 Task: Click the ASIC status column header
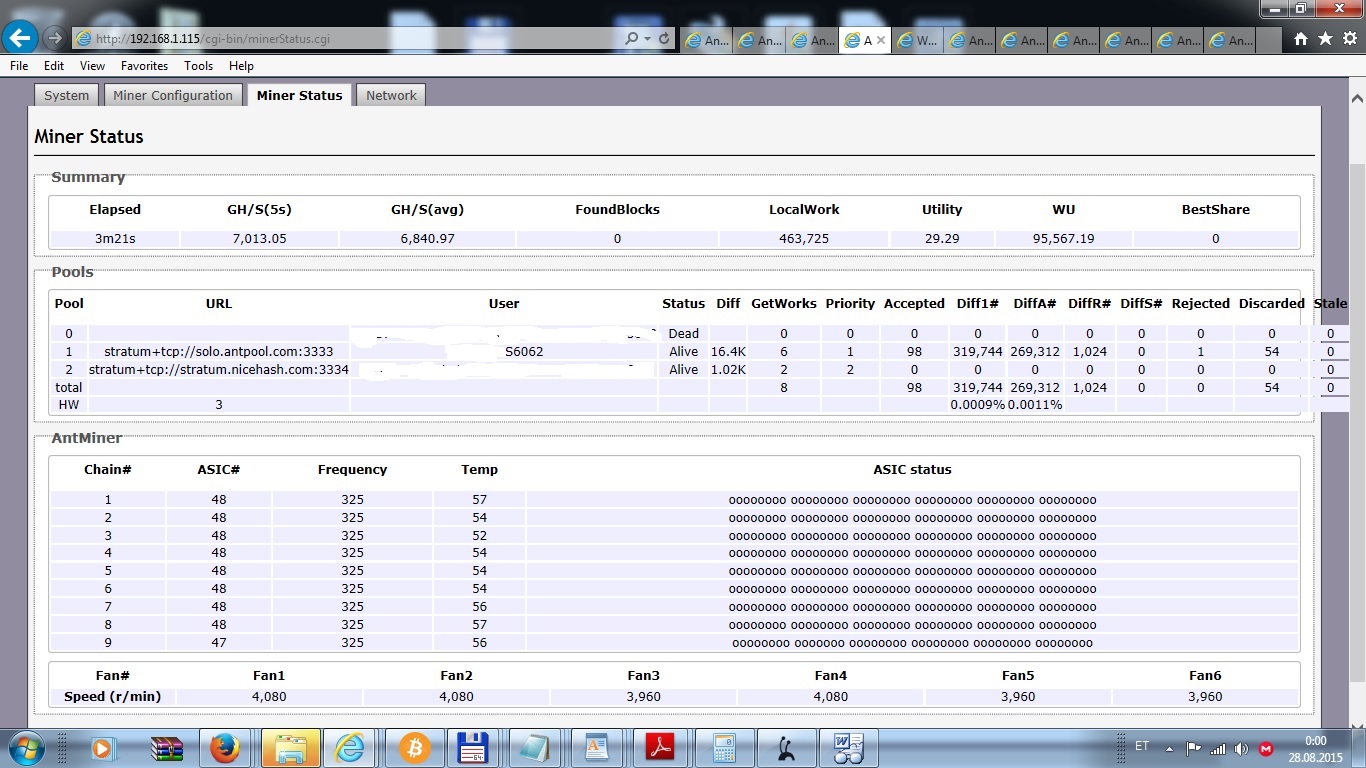click(912, 469)
